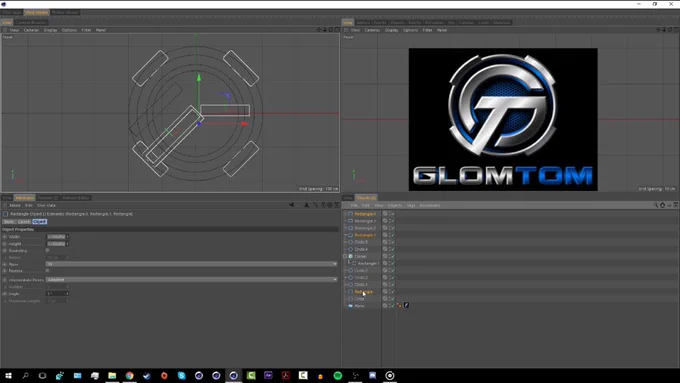Click lock icon in Attributes manager
This screenshot has height=383, width=680.
tap(323, 205)
